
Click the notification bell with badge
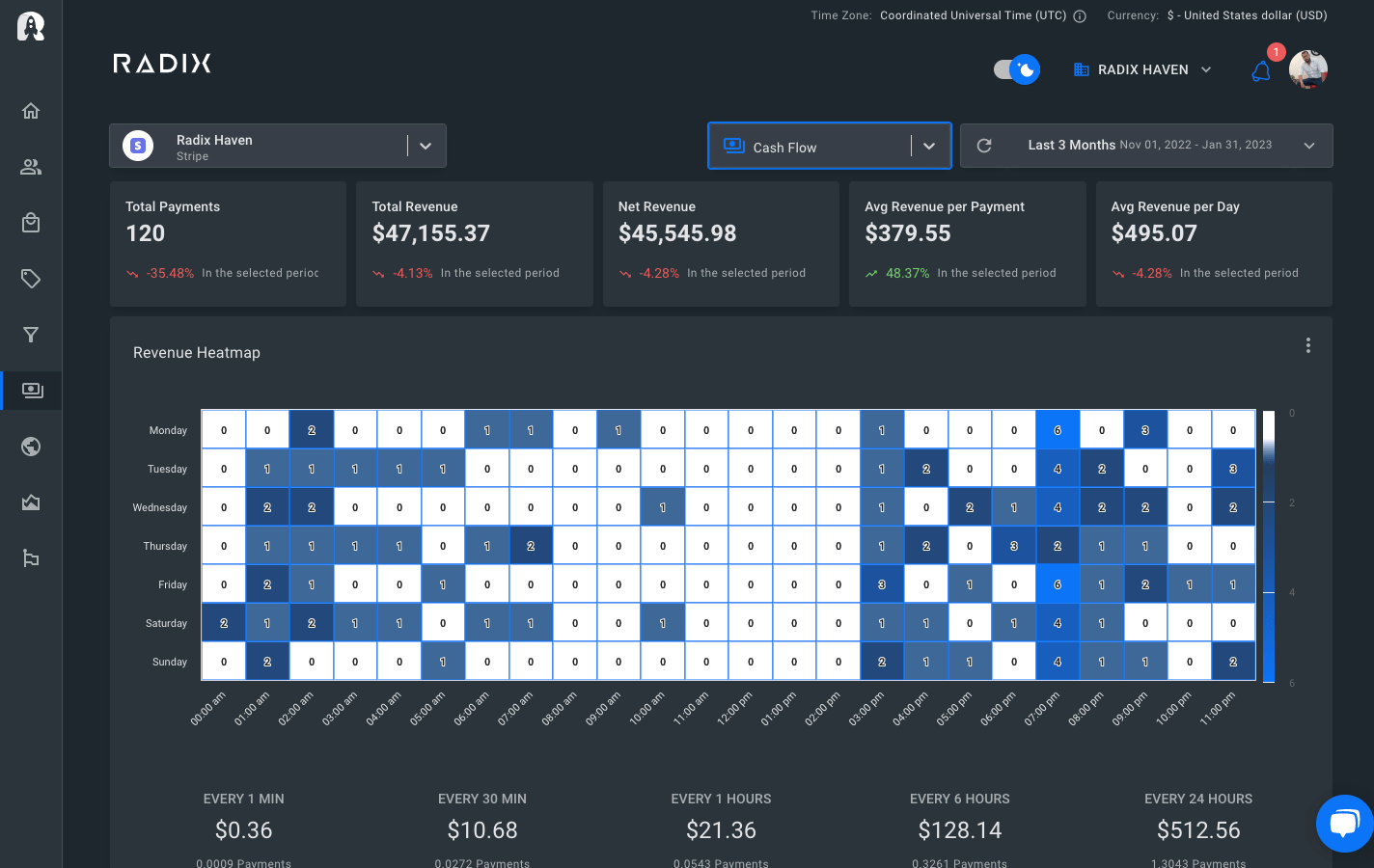click(1260, 70)
